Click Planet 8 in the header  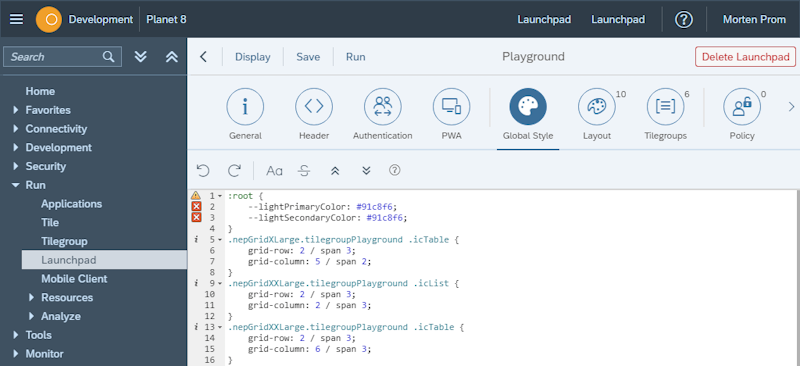(166, 19)
